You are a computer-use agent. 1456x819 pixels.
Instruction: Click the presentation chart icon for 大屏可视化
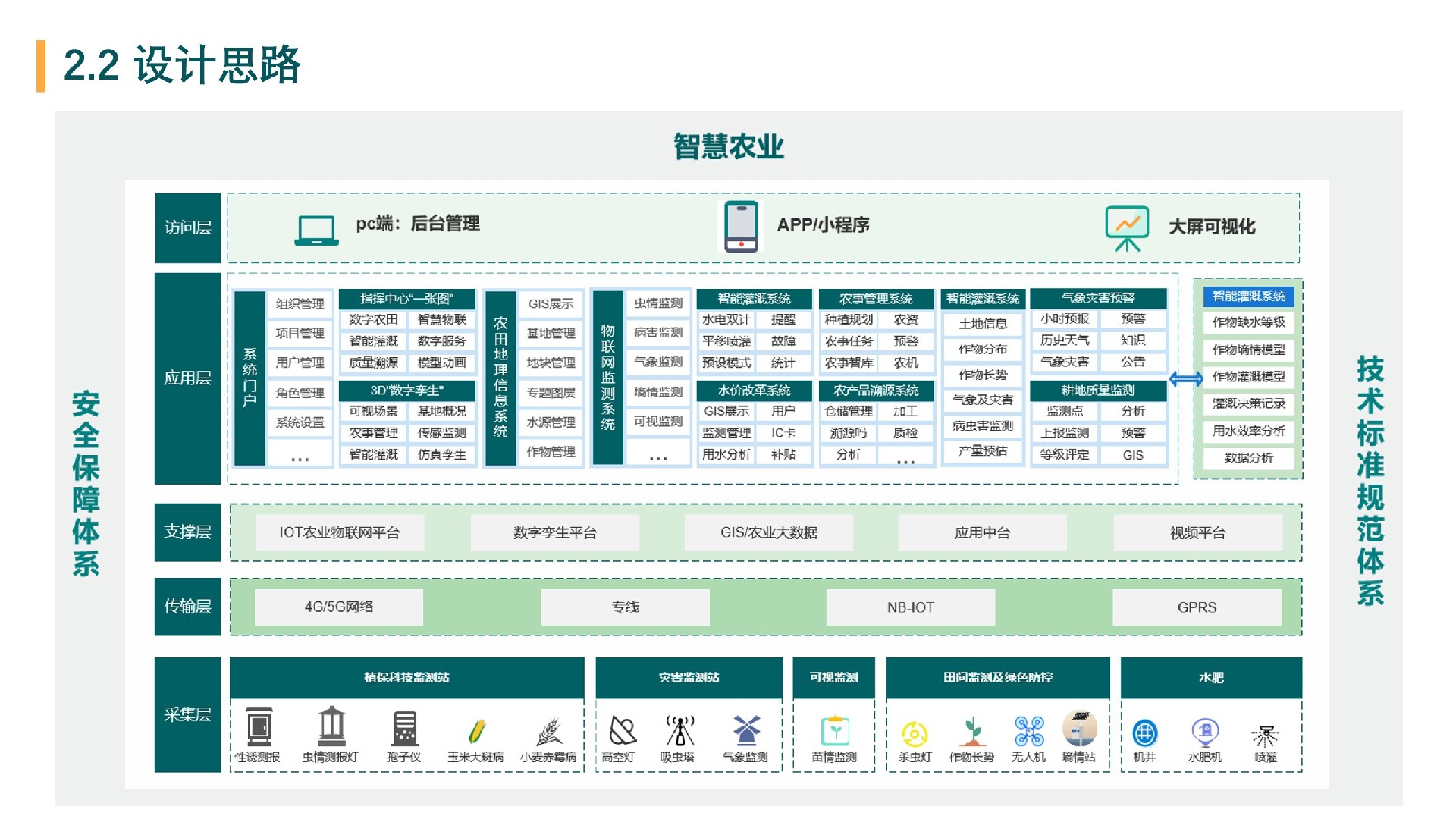pyautogui.click(x=1127, y=227)
